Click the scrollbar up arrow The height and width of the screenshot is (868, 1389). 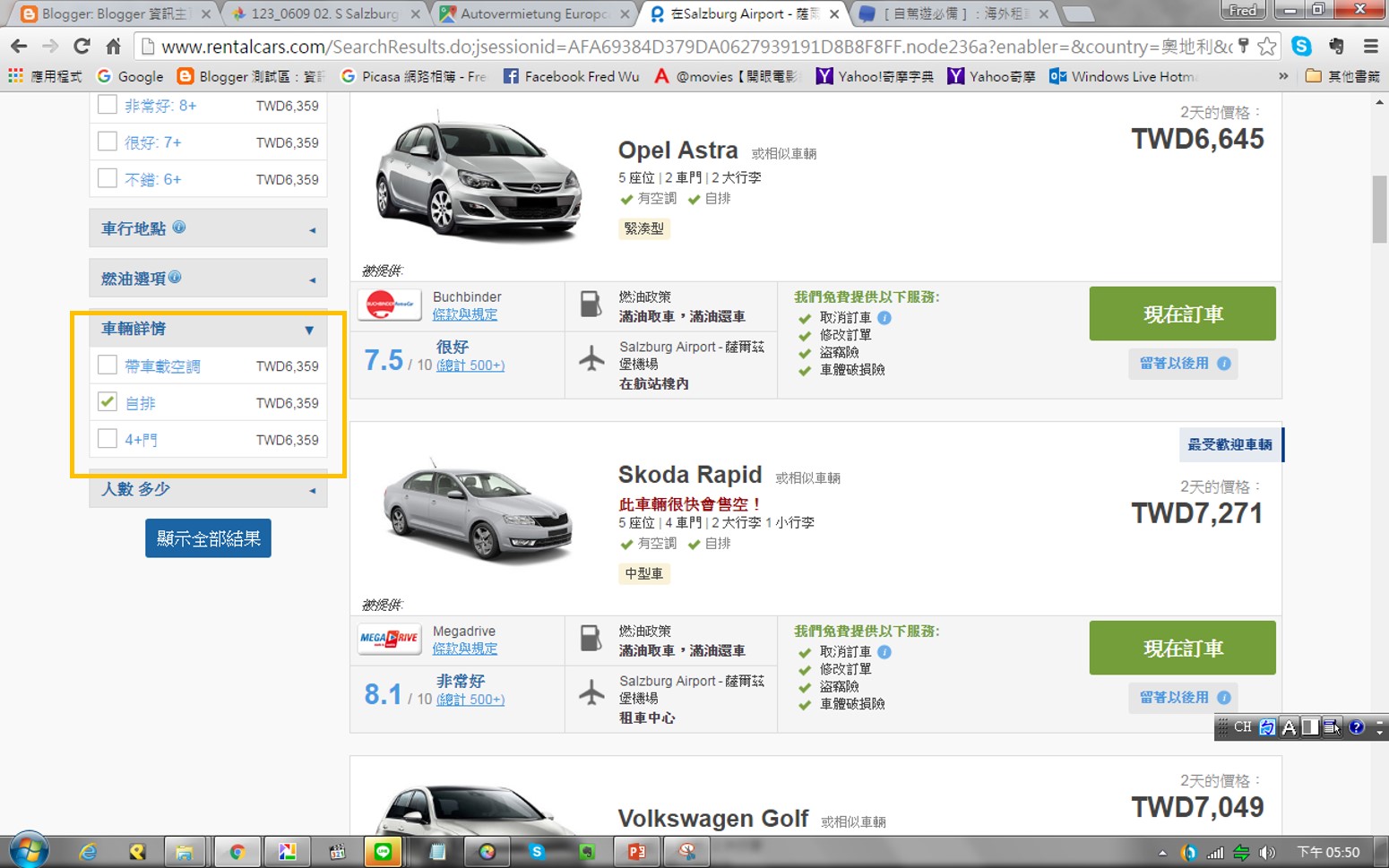point(1379,102)
